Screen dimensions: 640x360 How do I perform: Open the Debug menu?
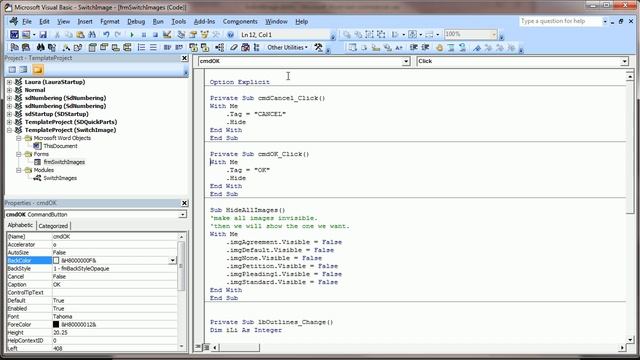tap(136, 22)
